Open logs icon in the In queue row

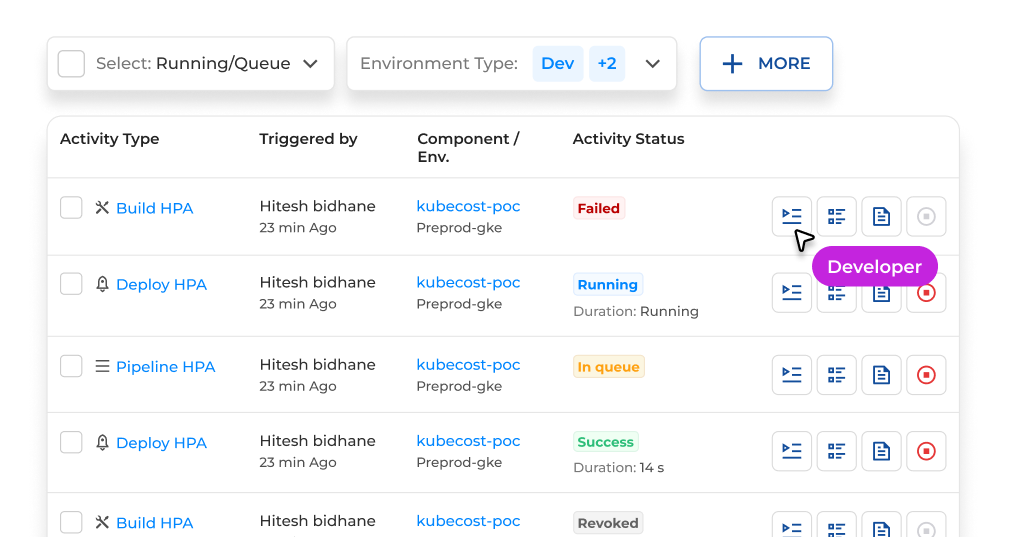pos(791,375)
